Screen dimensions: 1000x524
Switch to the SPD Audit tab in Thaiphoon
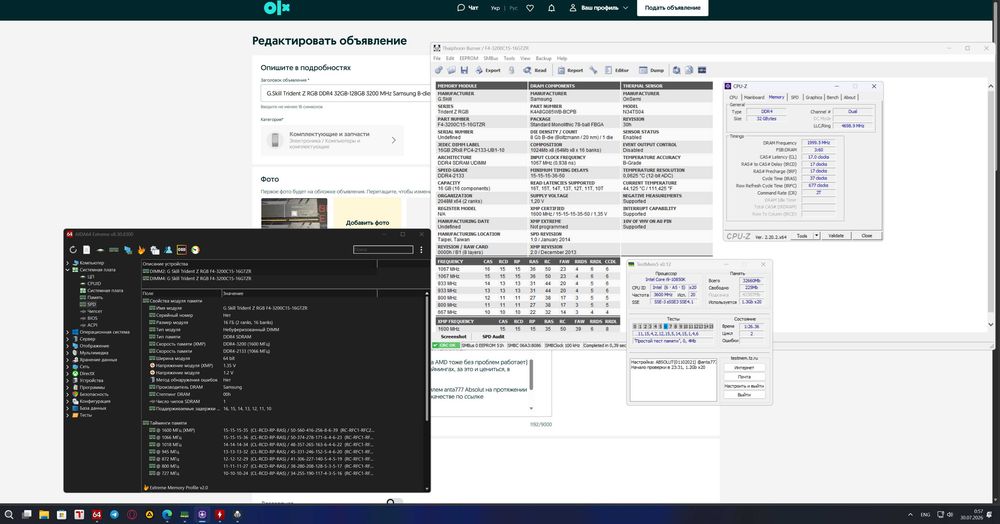(x=493, y=337)
